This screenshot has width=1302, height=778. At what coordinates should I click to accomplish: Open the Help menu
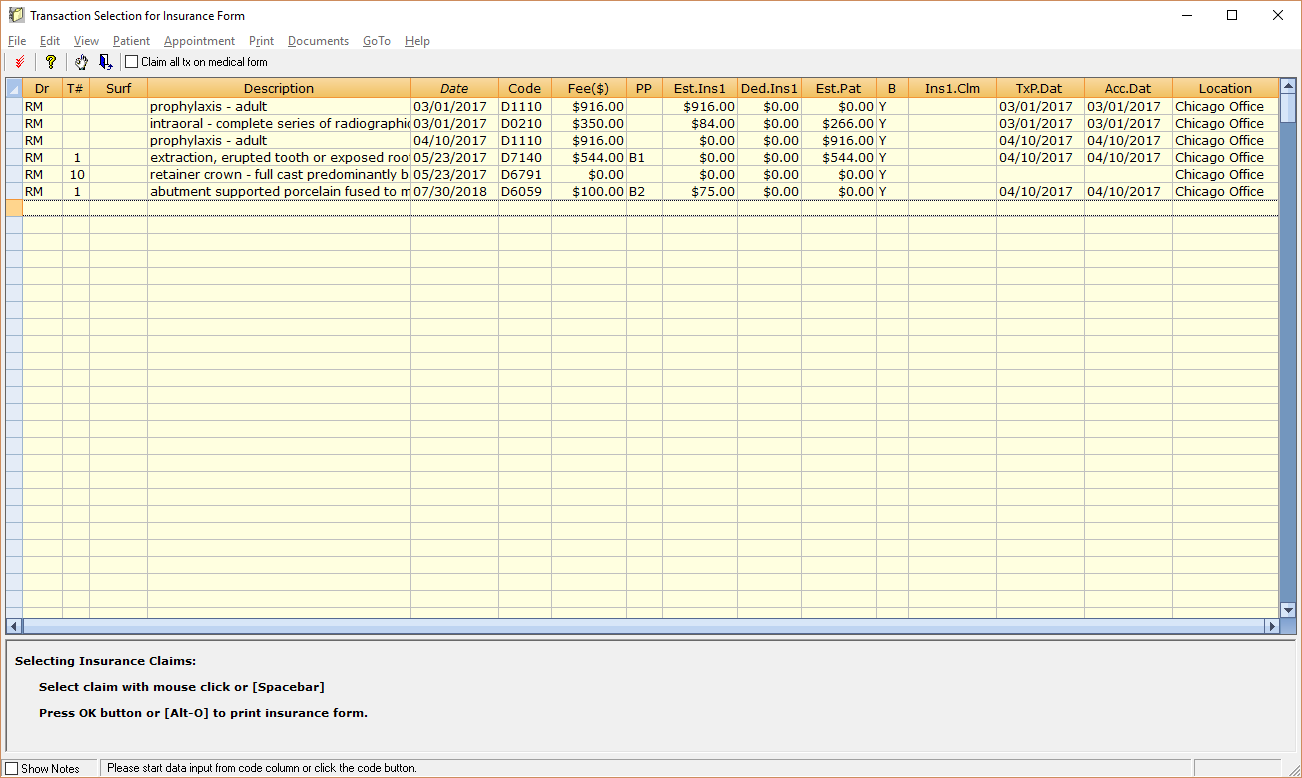(x=417, y=41)
